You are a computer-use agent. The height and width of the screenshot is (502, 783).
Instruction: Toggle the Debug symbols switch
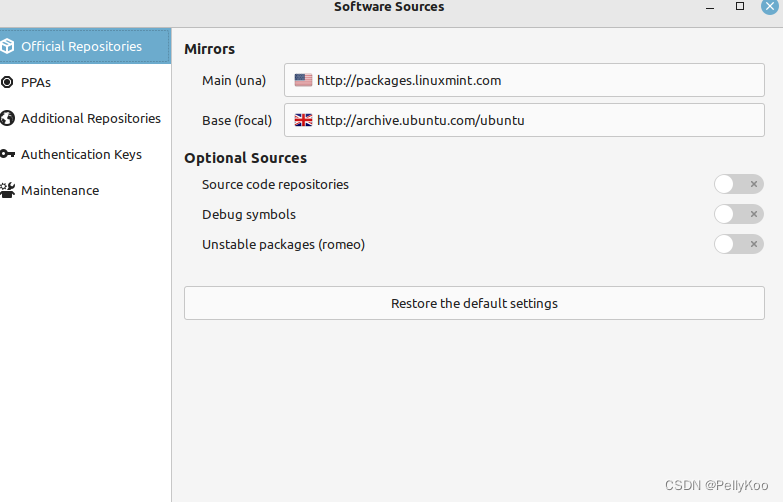739,214
